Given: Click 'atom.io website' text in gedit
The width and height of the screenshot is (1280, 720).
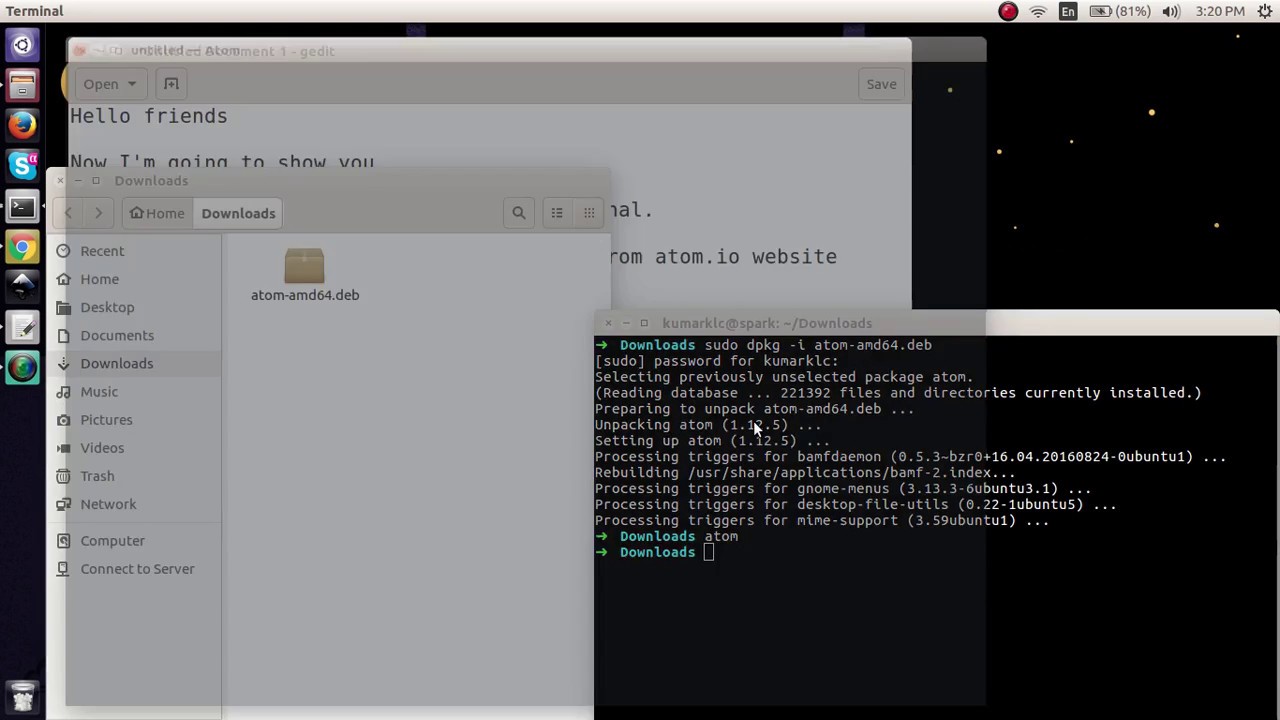Looking at the screenshot, I should [x=746, y=257].
